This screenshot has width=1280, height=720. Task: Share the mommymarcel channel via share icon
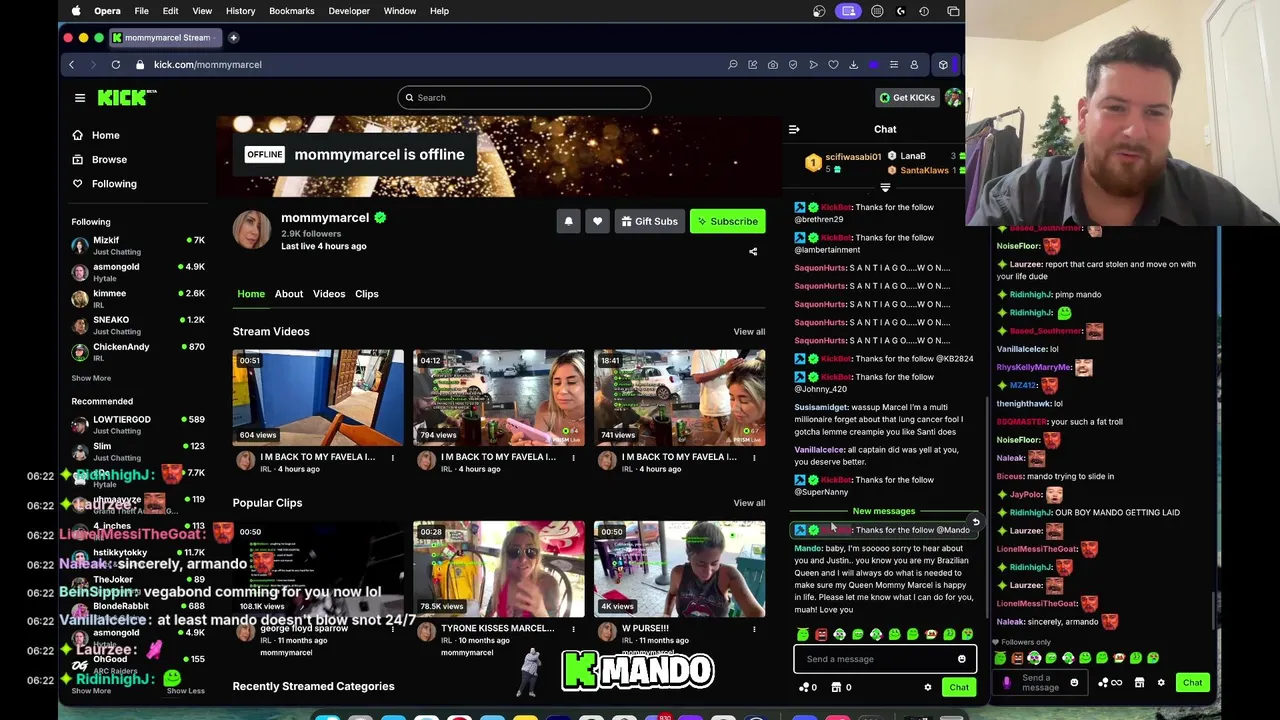[x=753, y=252]
